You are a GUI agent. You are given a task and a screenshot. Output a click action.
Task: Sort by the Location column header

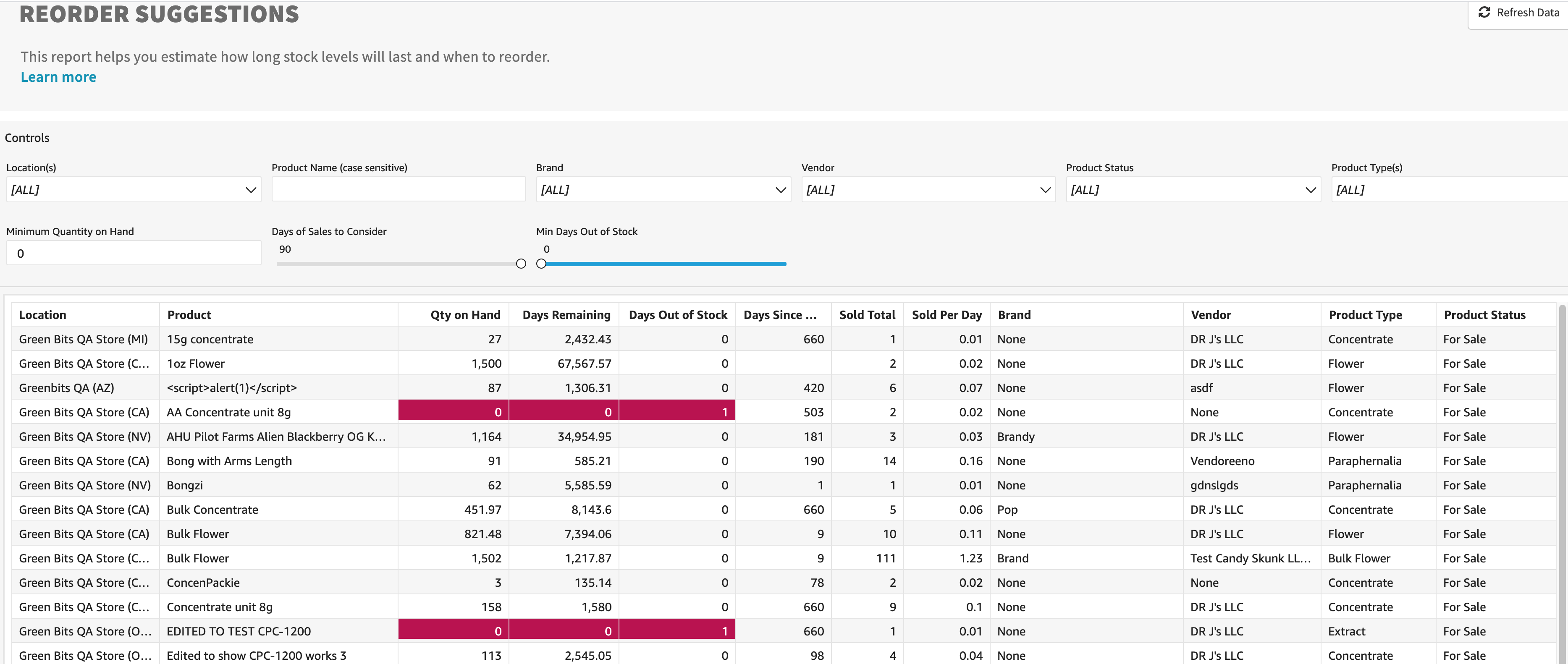tap(85, 315)
